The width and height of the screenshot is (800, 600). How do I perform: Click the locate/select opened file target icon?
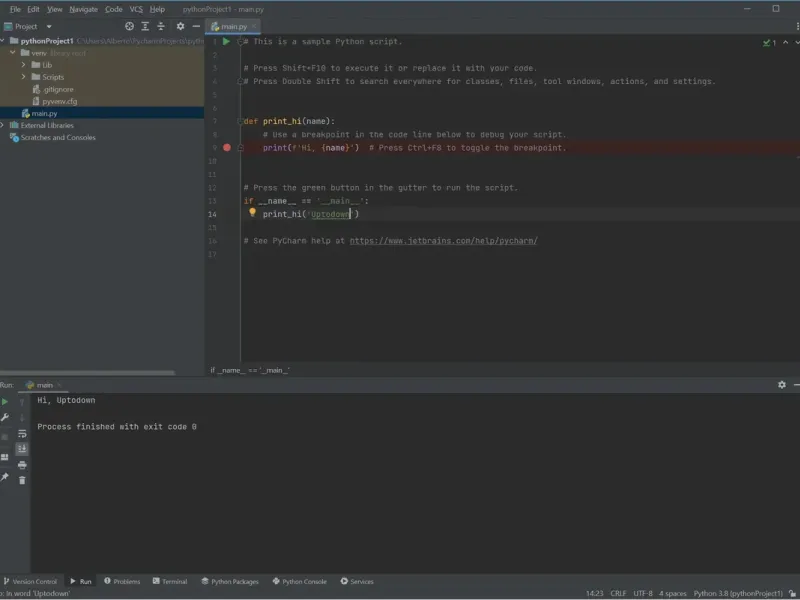tap(129, 26)
